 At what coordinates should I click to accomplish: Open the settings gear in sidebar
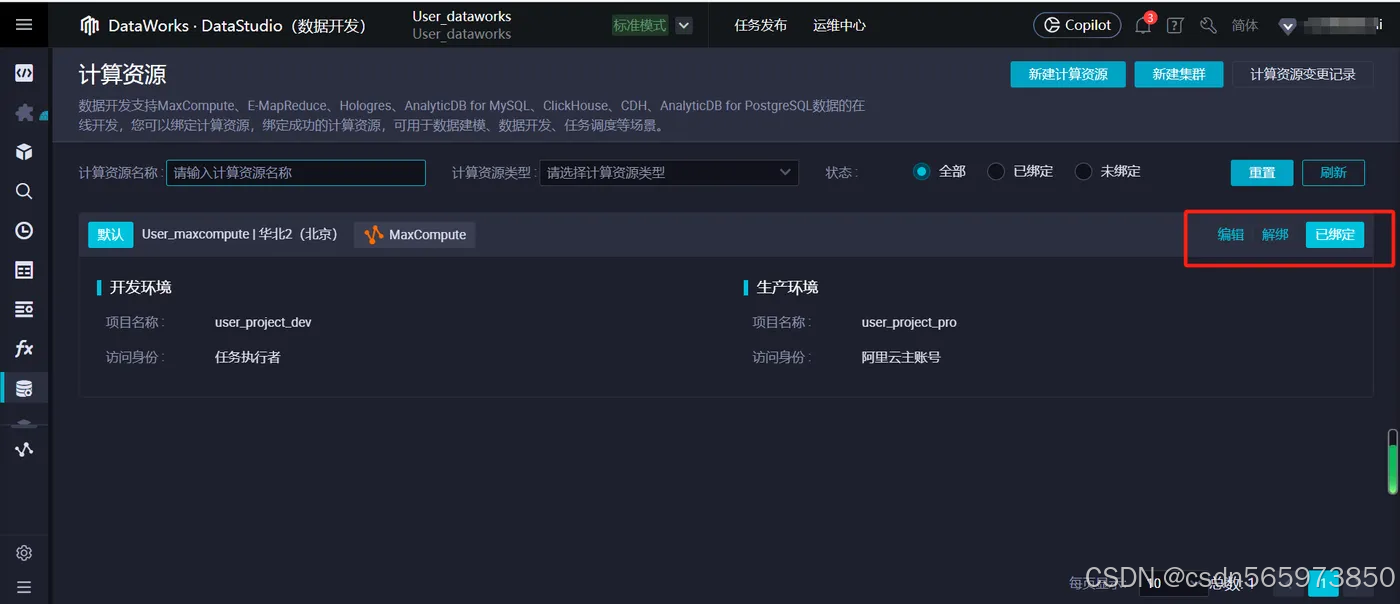[24, 553]
